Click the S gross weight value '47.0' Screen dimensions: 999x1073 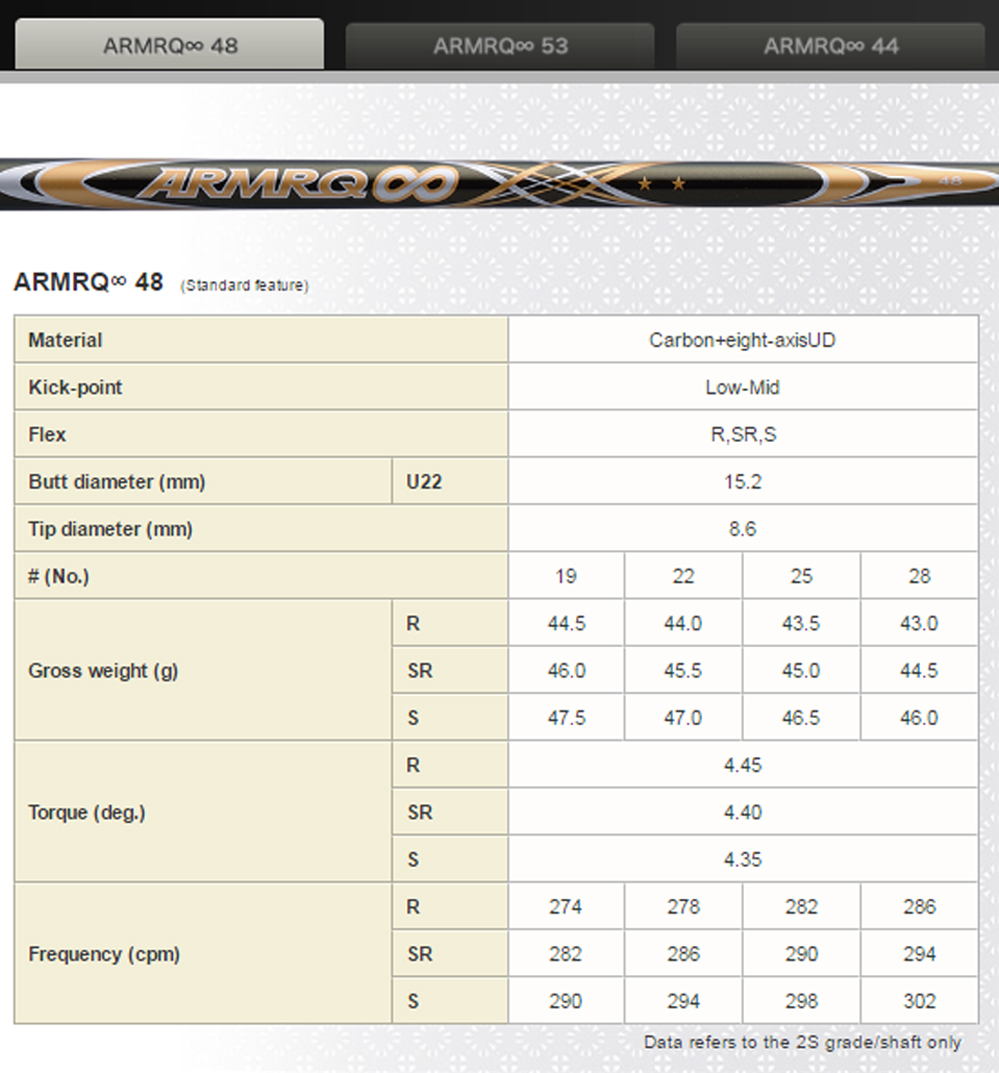point(683,718)
